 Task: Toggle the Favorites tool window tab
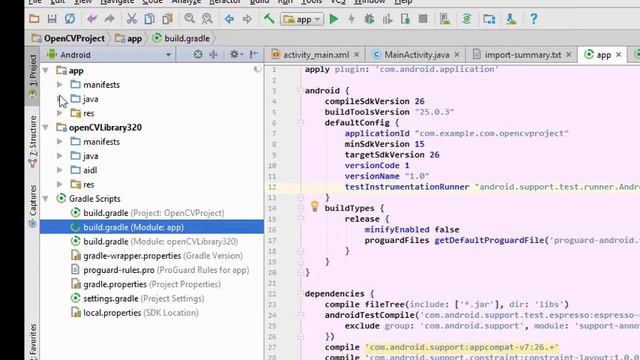coord(33,341)
